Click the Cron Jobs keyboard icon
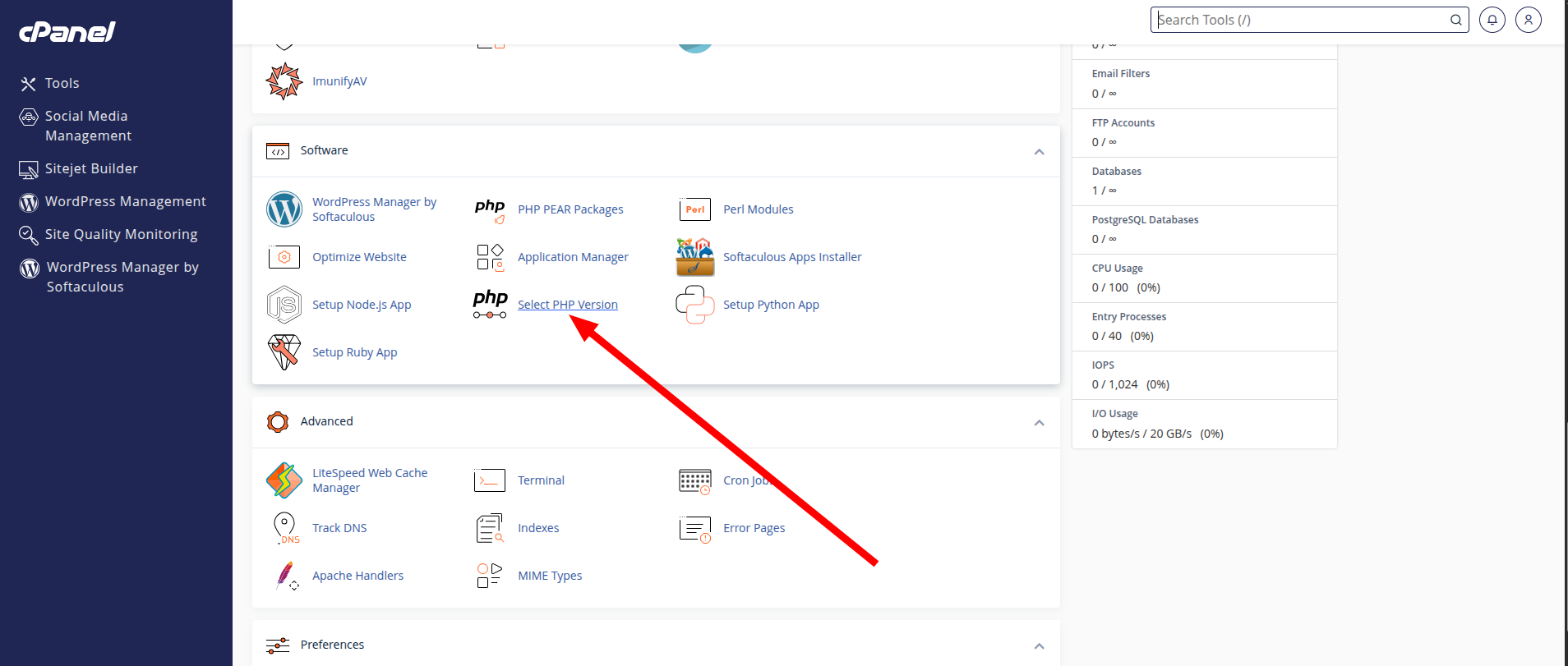Viewport: 1568px width, 666px height. [695, 480]
